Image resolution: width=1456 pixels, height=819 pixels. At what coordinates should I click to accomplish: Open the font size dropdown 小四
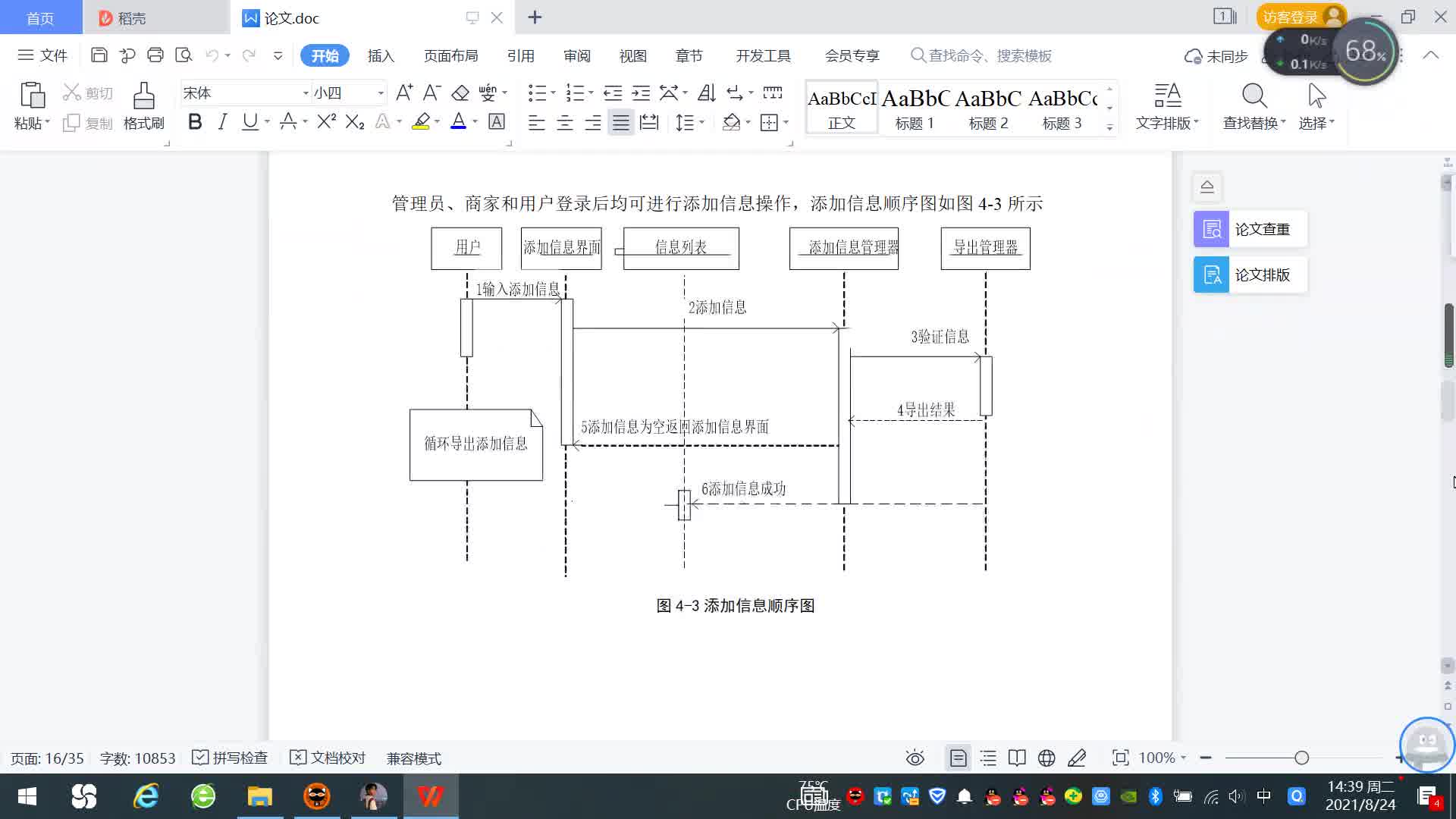pos(381,93)
